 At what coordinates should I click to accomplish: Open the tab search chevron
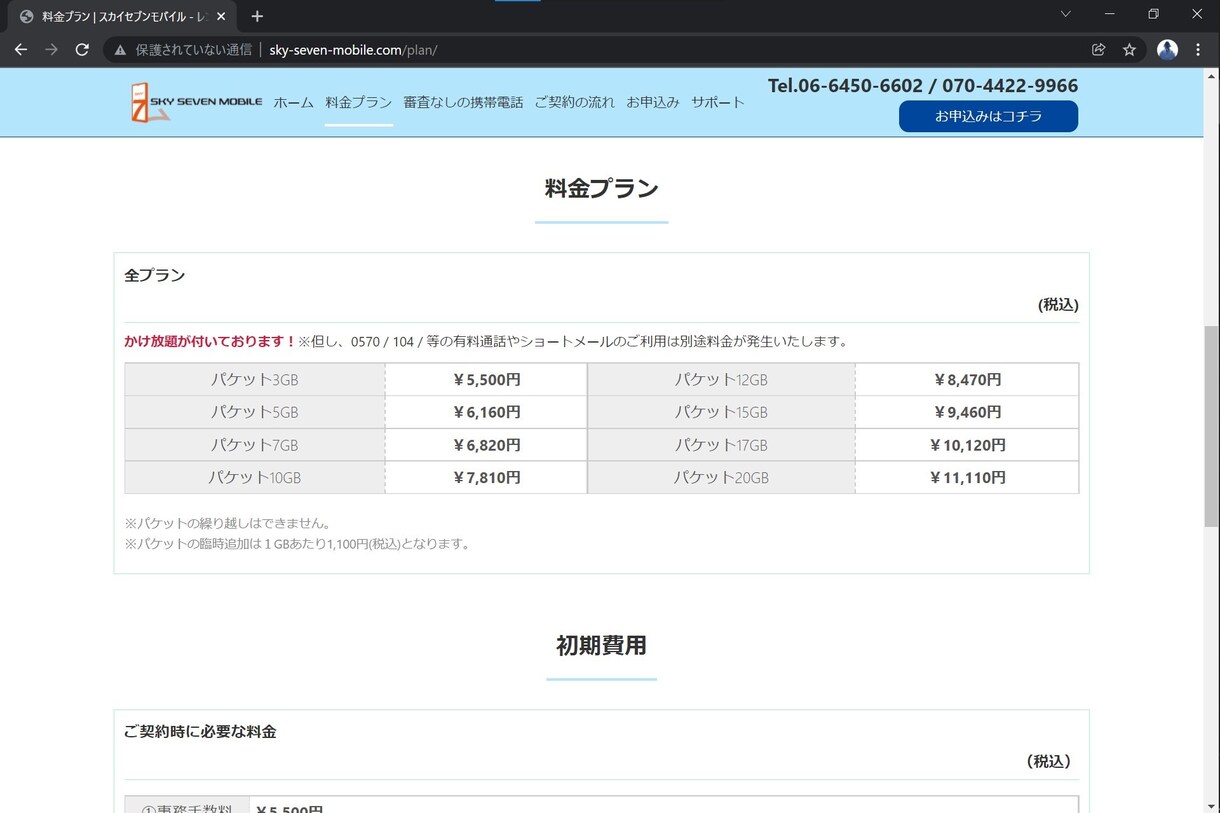coord(1065,14)
